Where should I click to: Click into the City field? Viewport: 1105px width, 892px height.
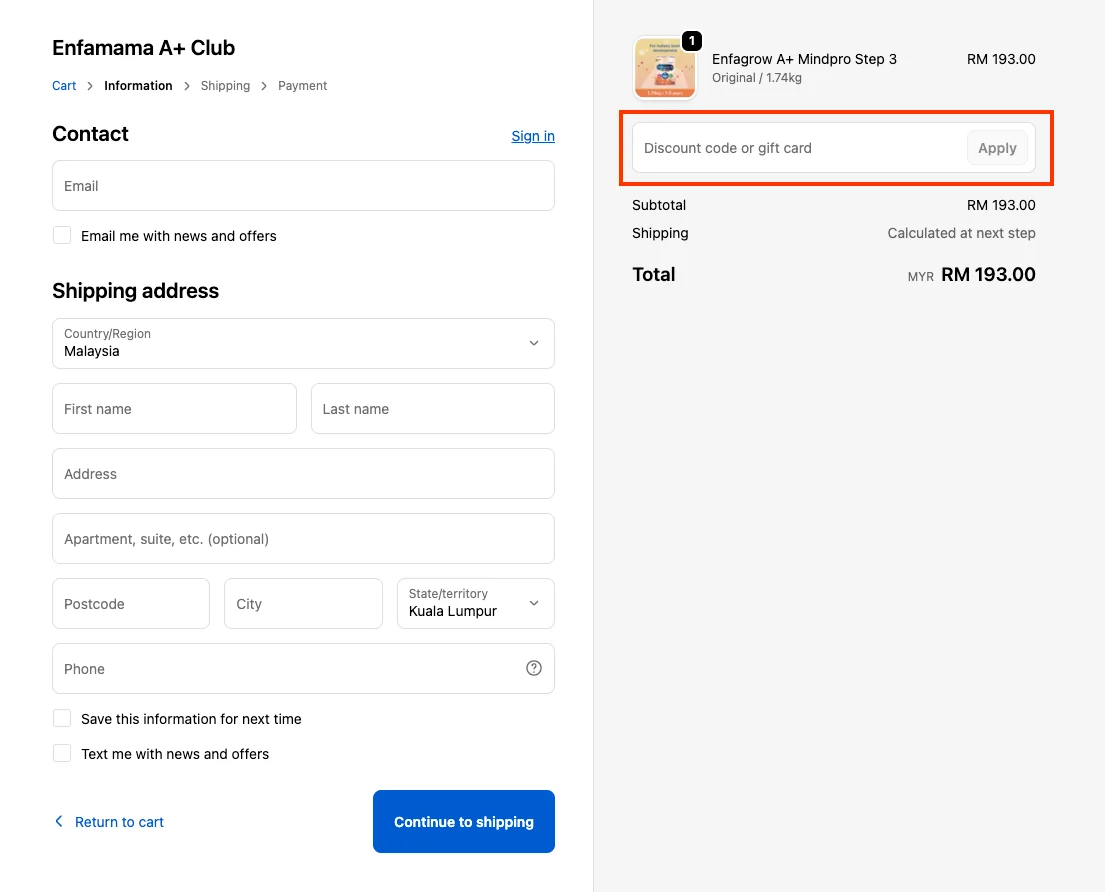303,603
